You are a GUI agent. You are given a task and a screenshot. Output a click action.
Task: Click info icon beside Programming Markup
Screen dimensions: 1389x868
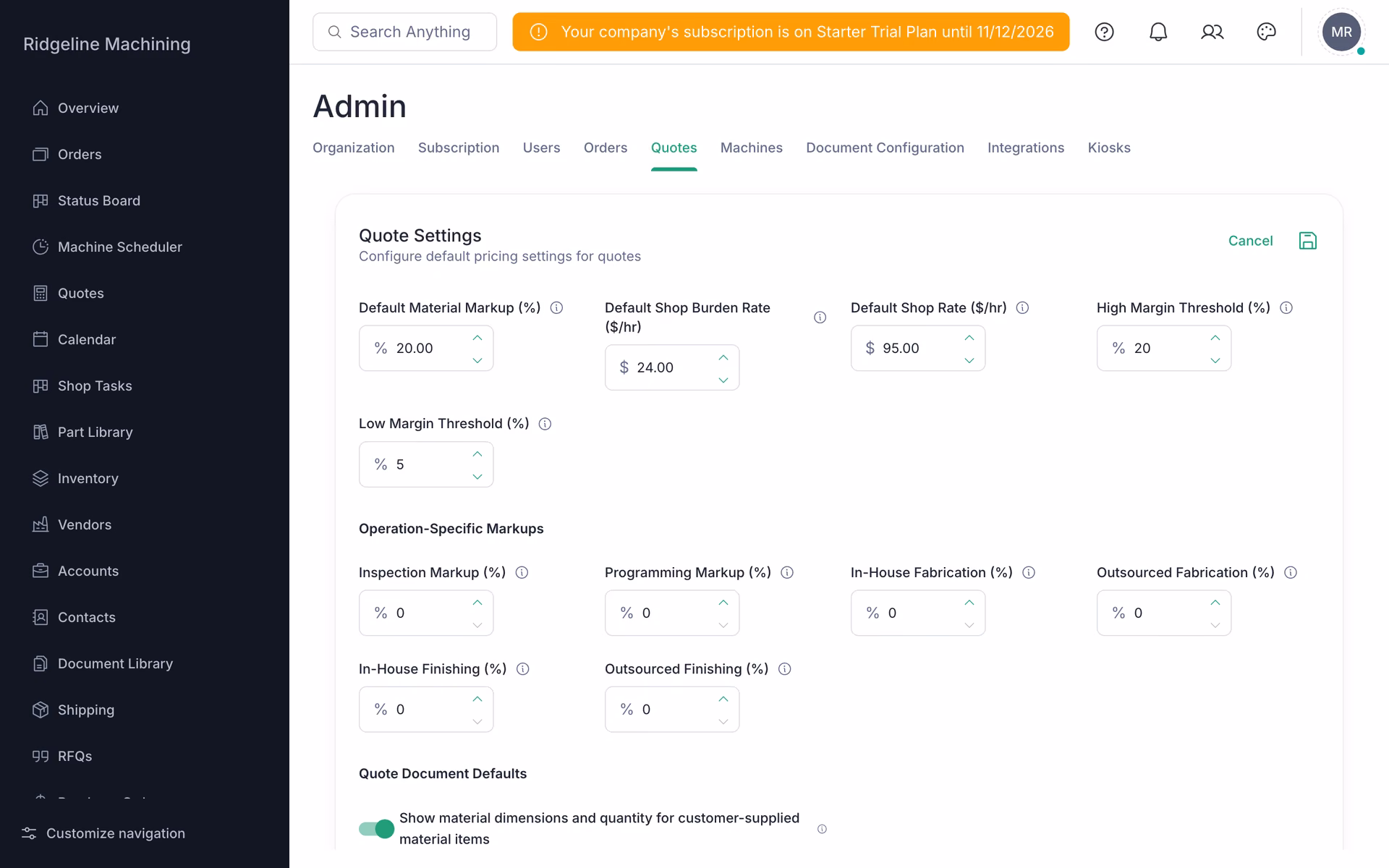tap(787, 573)
